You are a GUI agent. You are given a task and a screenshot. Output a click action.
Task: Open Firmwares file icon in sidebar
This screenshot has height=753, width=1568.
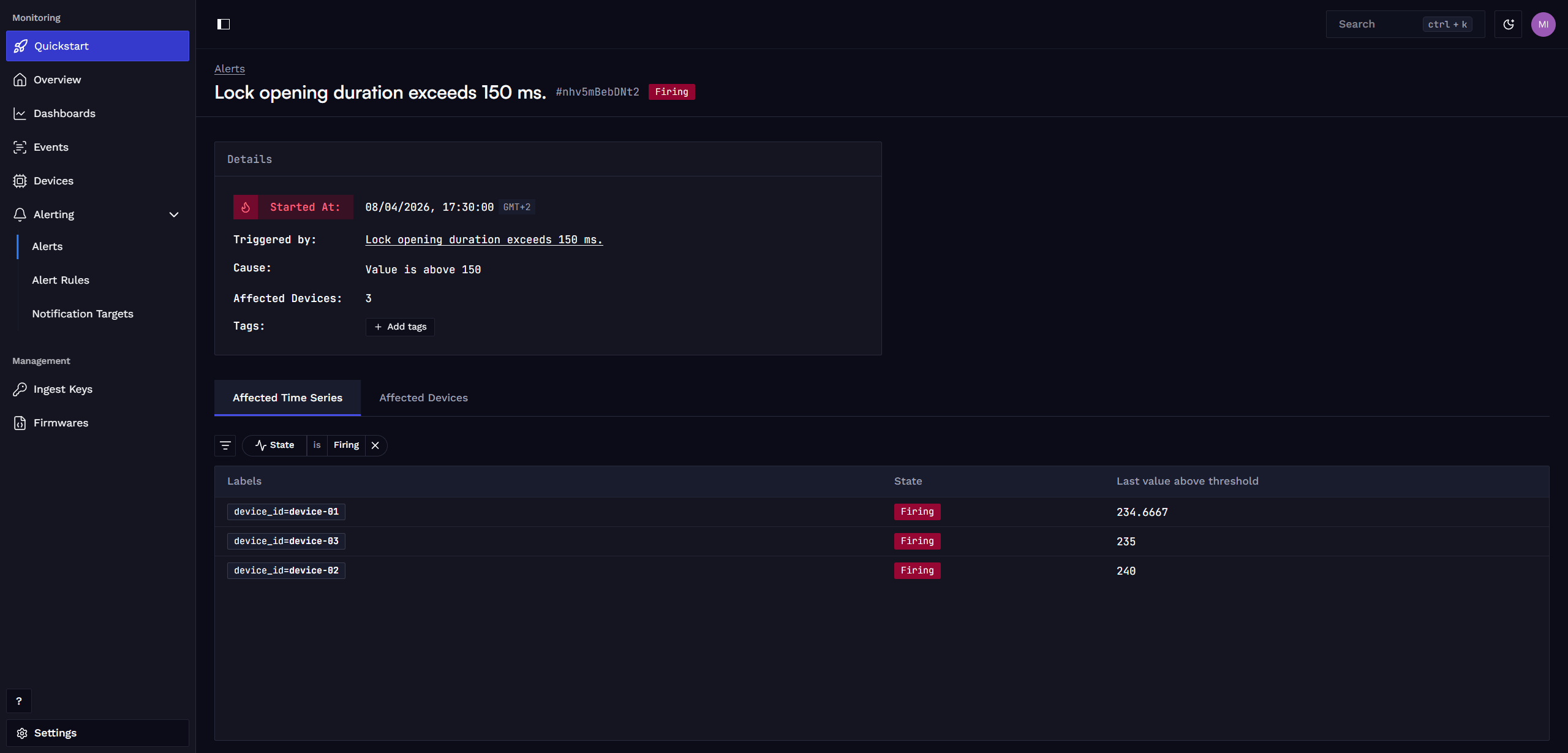pos(20,423)
